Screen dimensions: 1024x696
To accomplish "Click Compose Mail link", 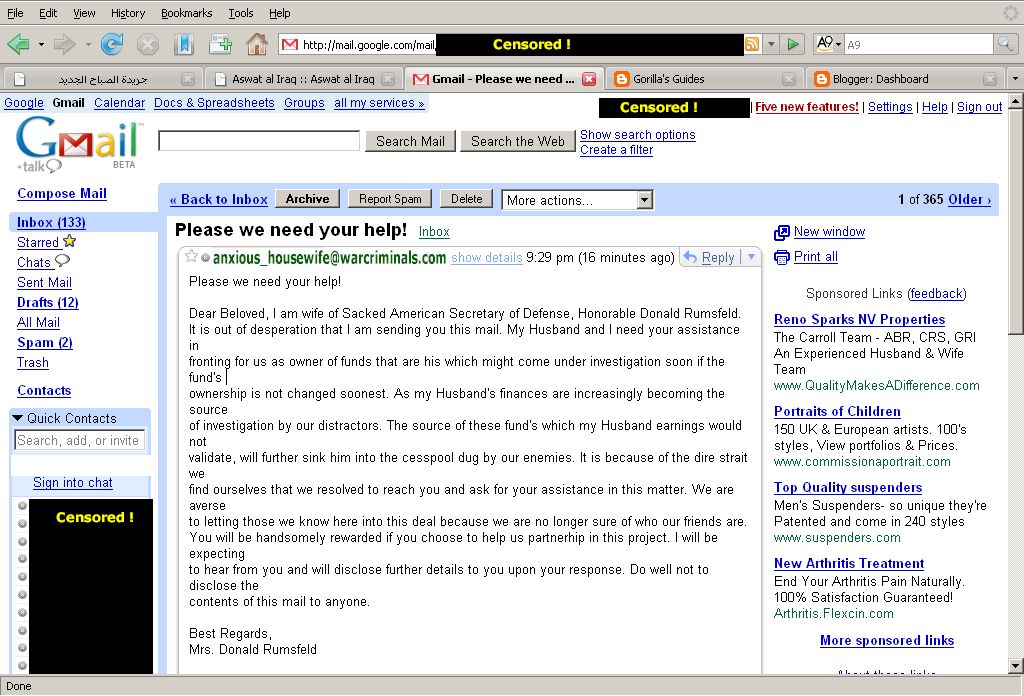I will pos(62,193).
